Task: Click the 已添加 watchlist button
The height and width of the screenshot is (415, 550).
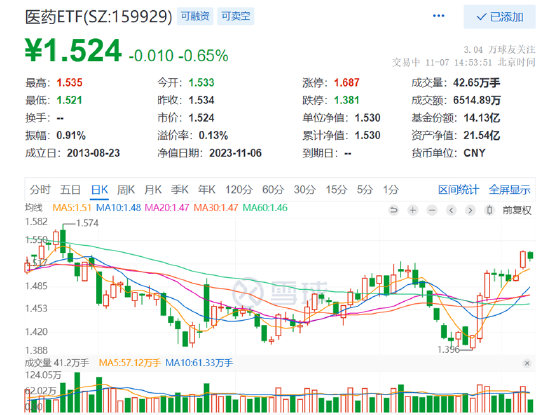Action: (x=499, y=17)
